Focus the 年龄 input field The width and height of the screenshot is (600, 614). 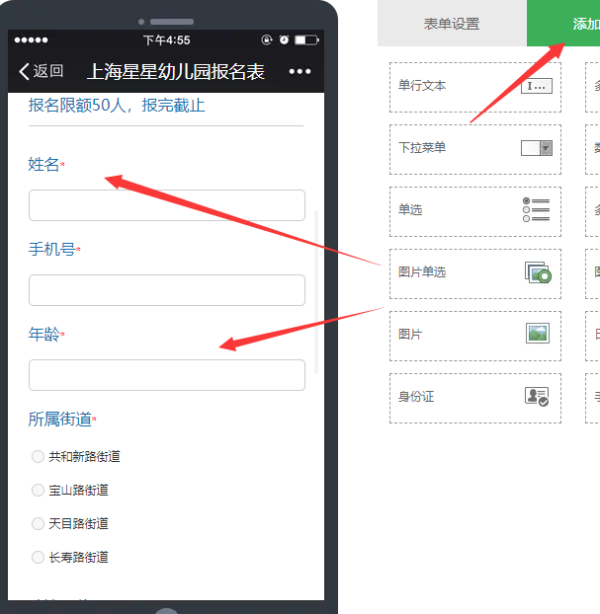coord(166,375)
